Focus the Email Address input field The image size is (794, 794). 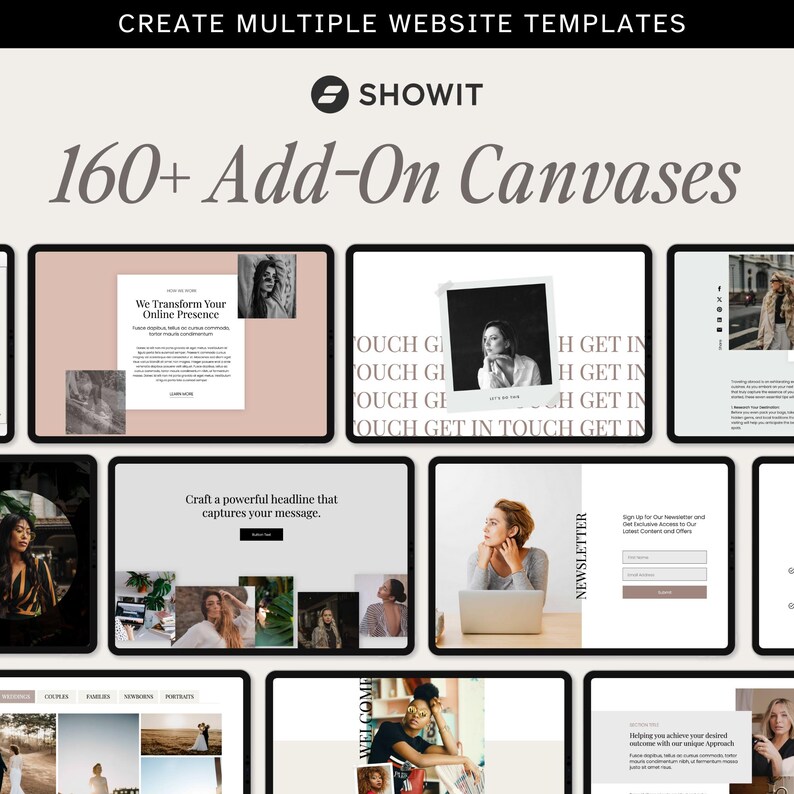tap(664, 574)
